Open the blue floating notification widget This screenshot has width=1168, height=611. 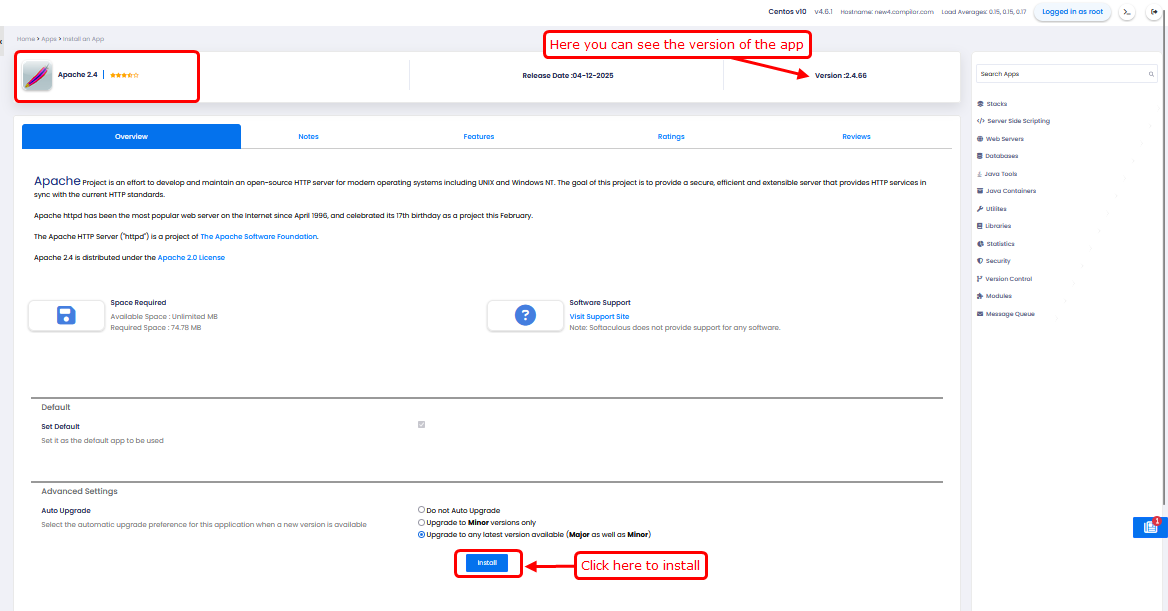[1149, 527]
